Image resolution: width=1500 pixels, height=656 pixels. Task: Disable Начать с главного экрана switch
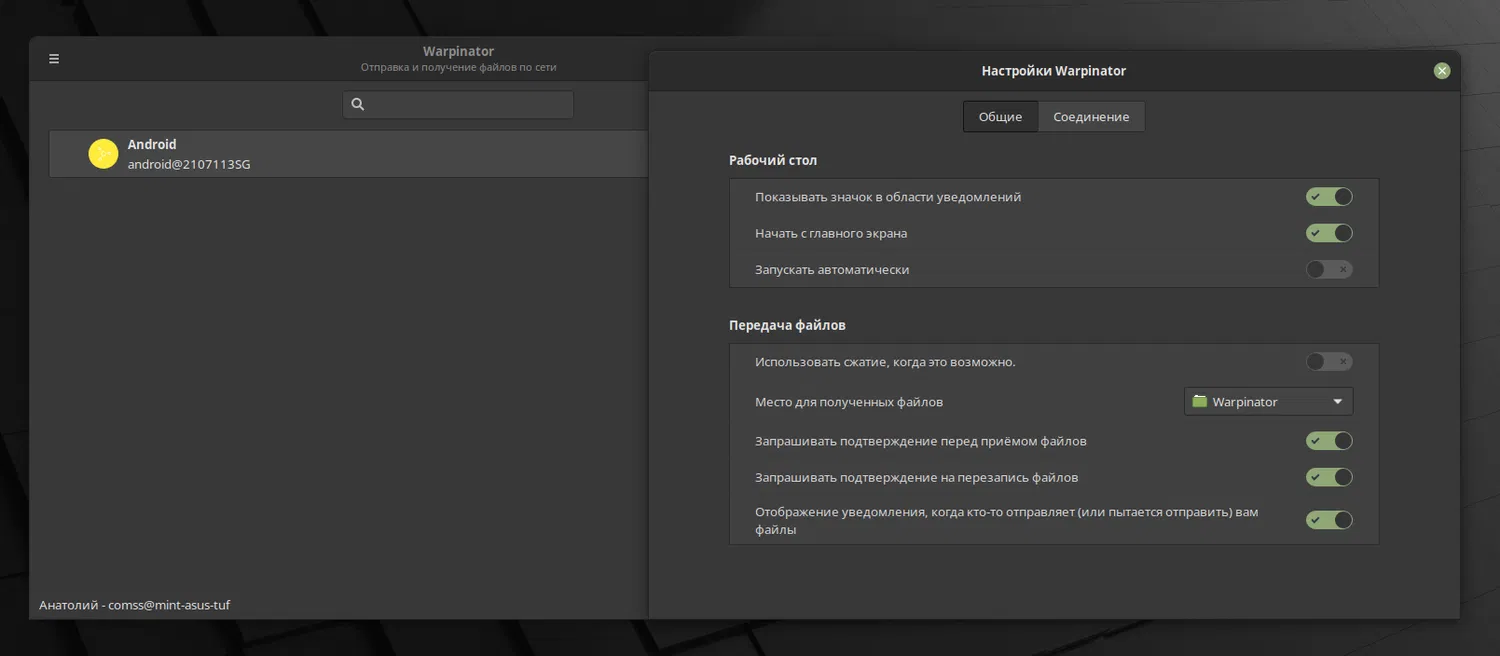coord(1329,233)
